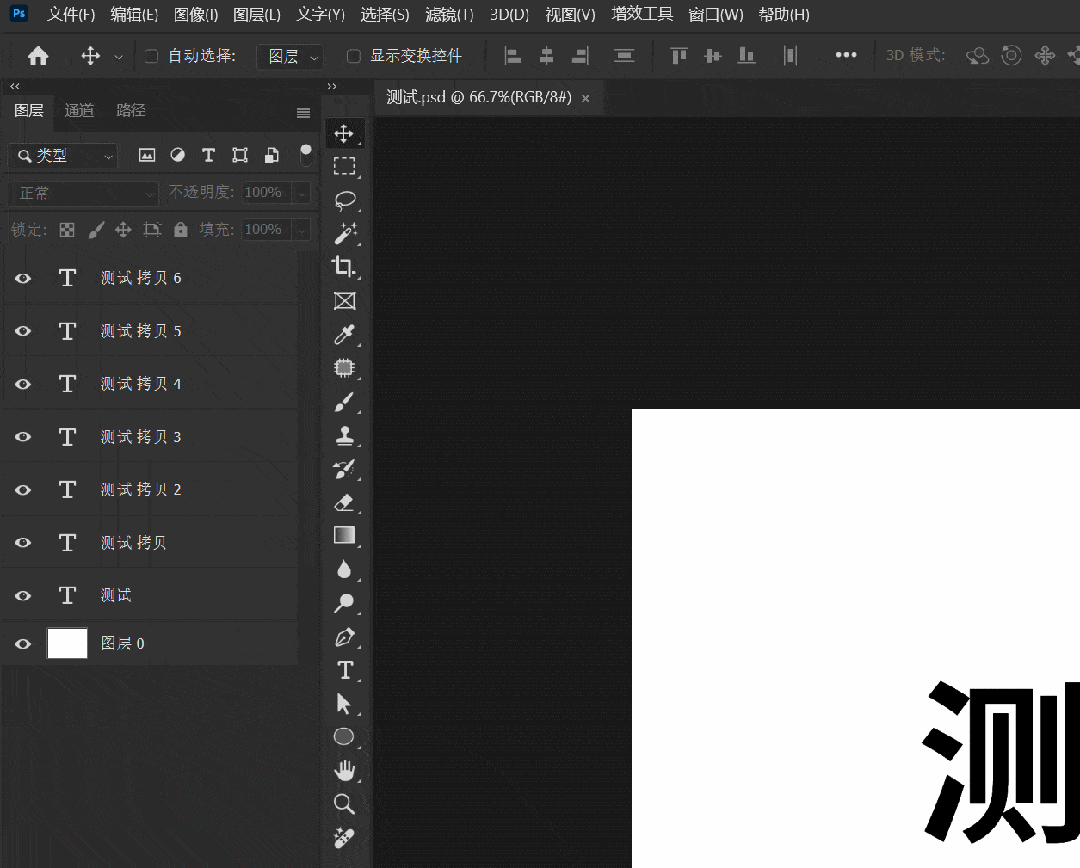Open Move tool preset picker arrow
The height and width of the screenshot is (868, 1080).
118,57
